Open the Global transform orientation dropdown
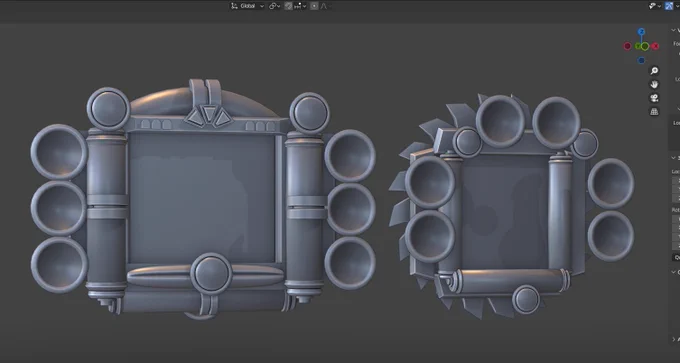This screenshot has height=363, width=680. (x=247, y=6)
